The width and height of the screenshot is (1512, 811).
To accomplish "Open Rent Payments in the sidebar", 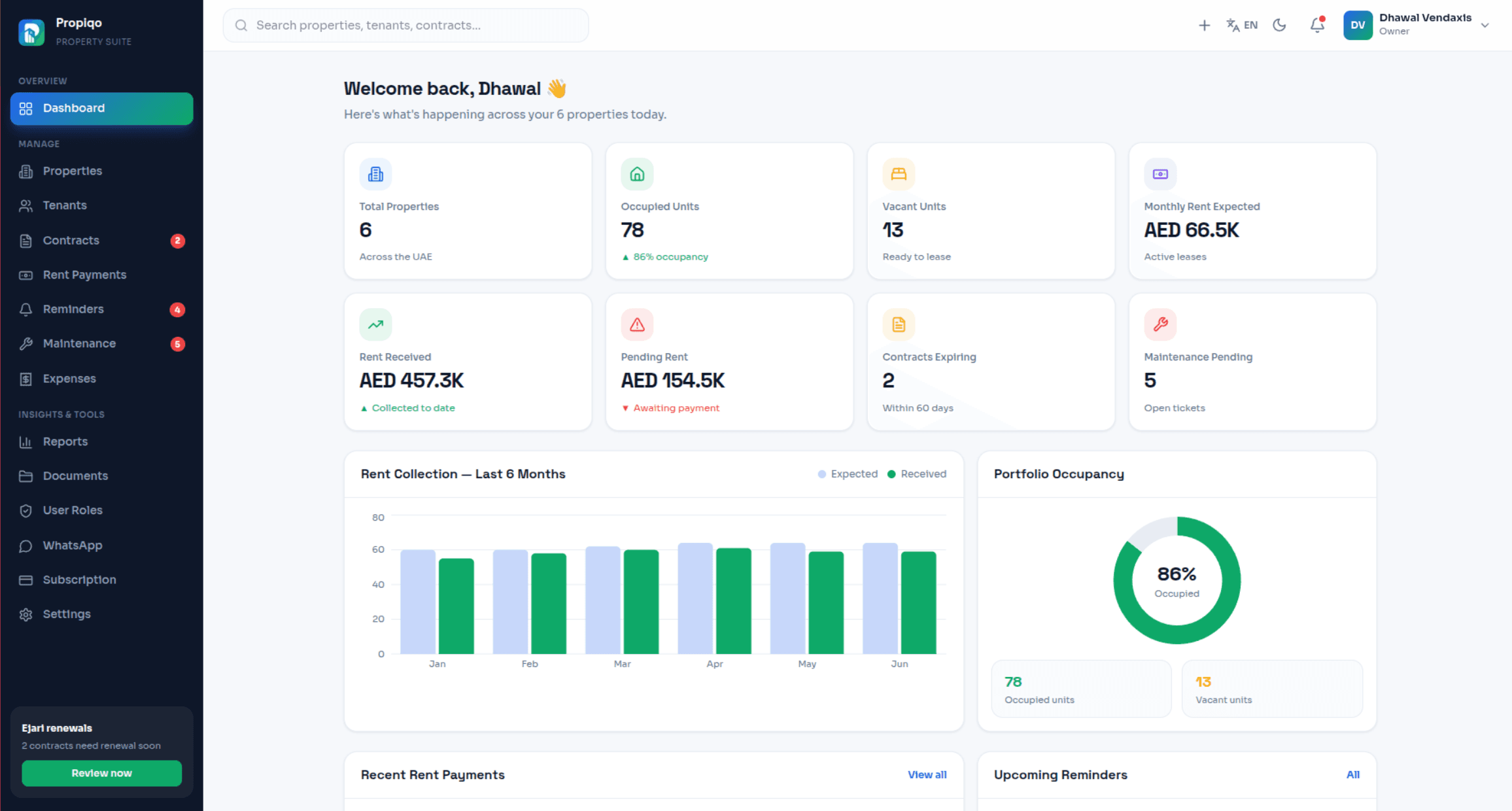I will tap(101, 275).
